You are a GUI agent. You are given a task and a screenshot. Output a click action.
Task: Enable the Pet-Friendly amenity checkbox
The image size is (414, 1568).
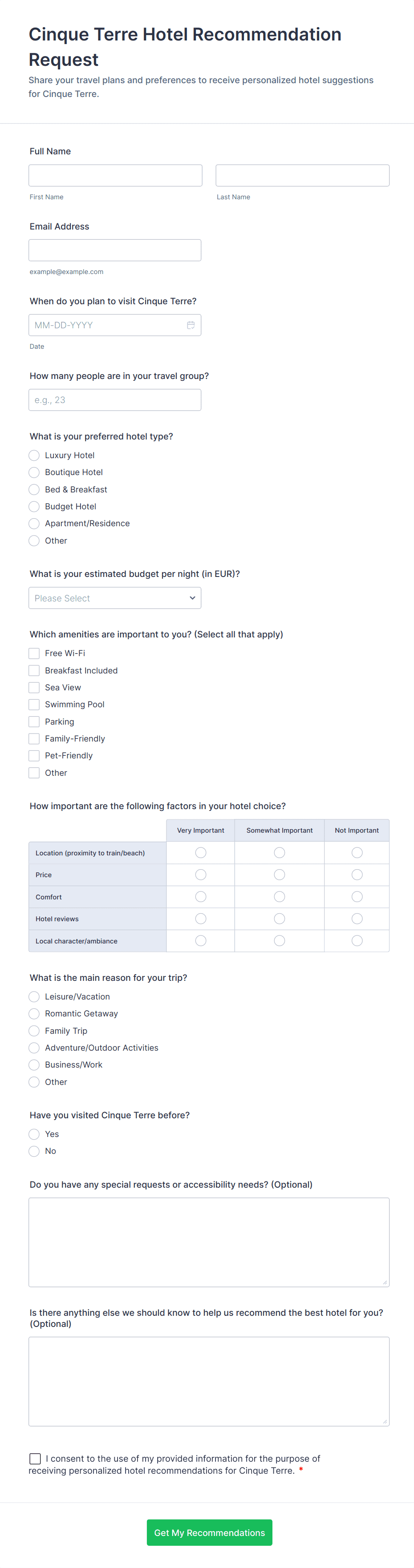[34, 755]
